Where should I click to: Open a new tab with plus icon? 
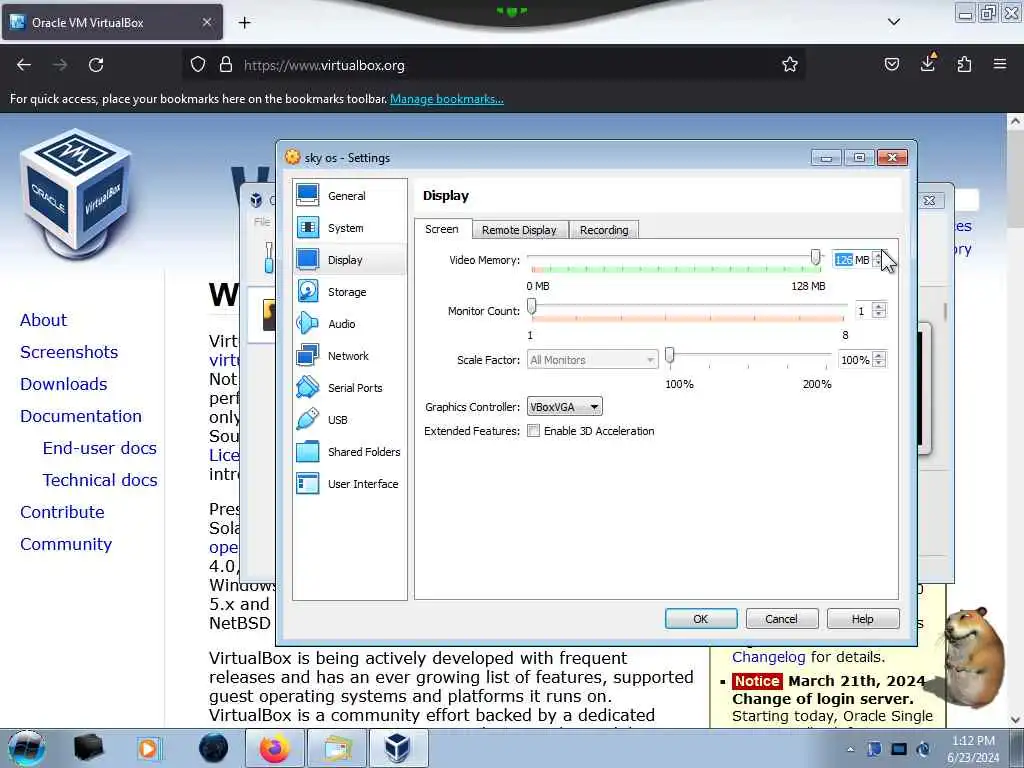(x=244, y=23)
